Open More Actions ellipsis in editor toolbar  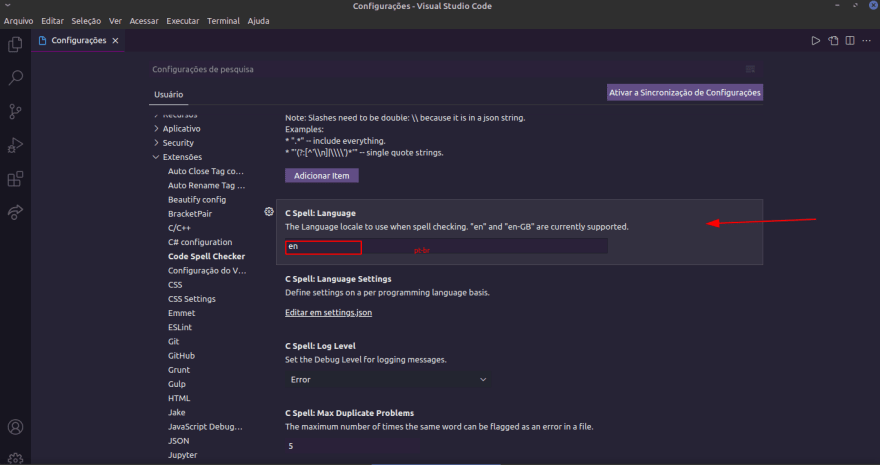[868, 40]
